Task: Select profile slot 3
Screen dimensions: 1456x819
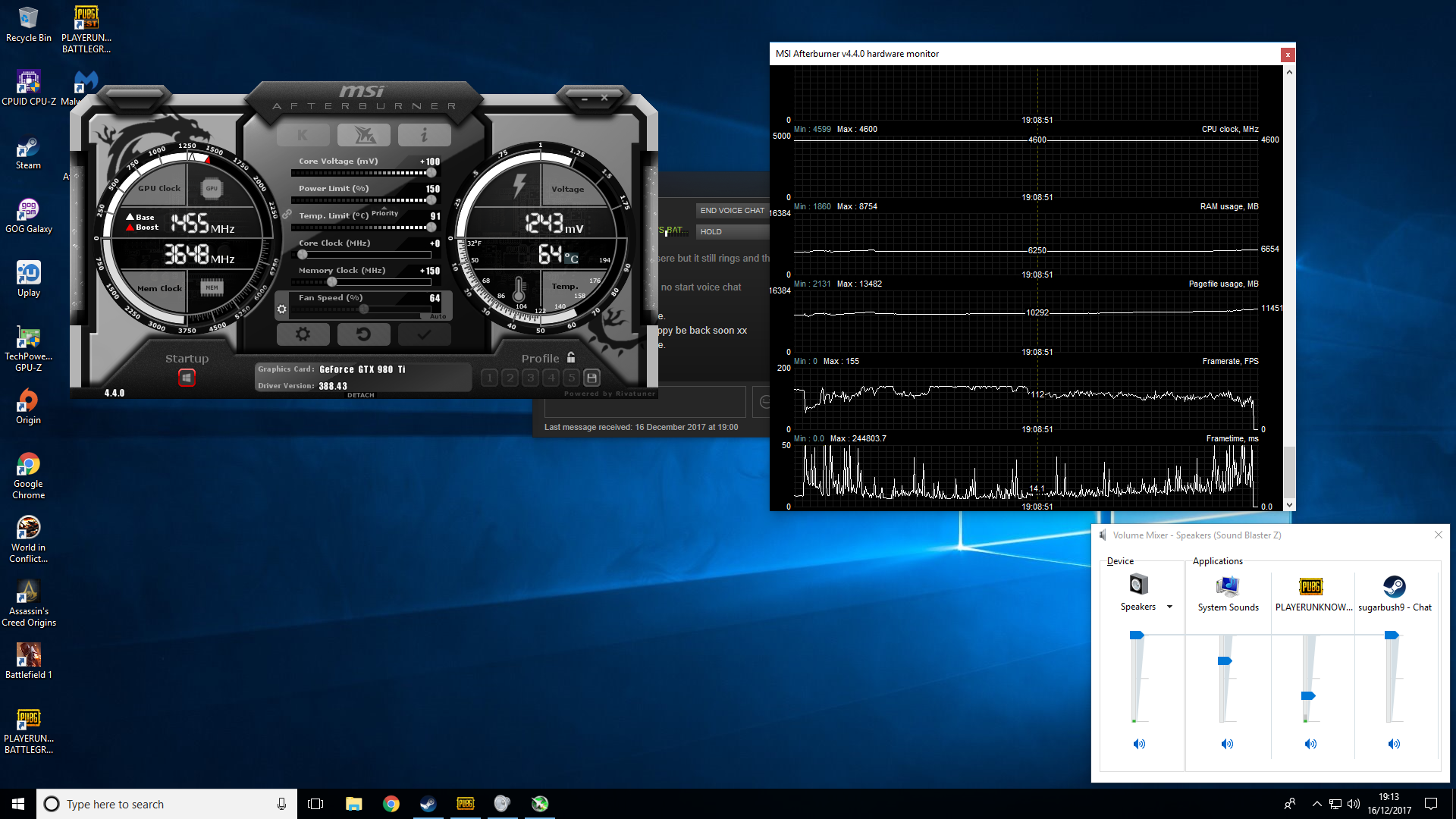Action: point(531,377)
